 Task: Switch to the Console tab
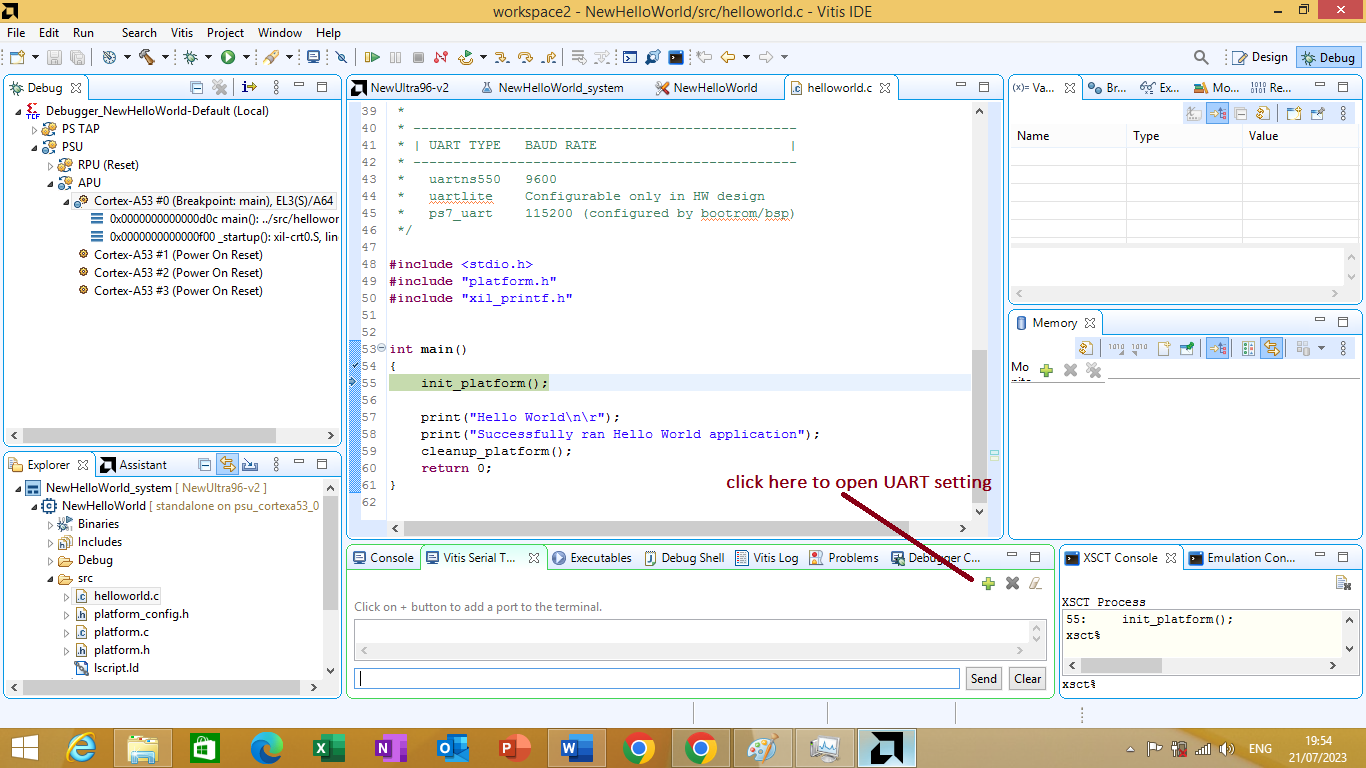point(383,558)
